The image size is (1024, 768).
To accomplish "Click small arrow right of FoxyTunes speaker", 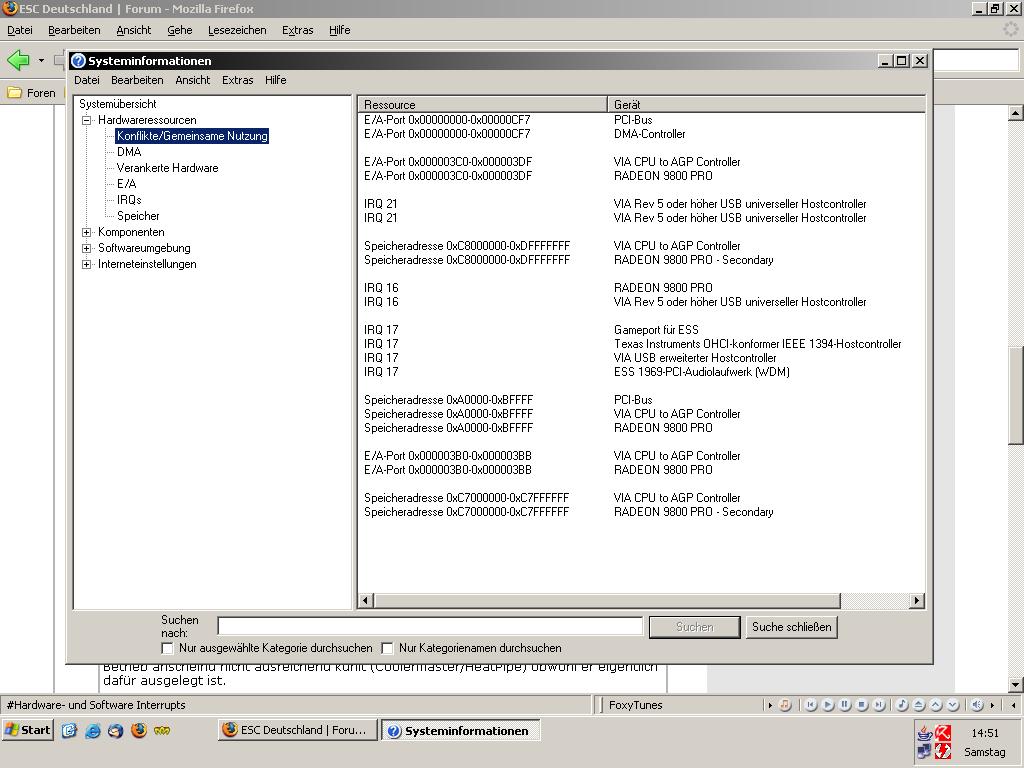I will 992,705.
